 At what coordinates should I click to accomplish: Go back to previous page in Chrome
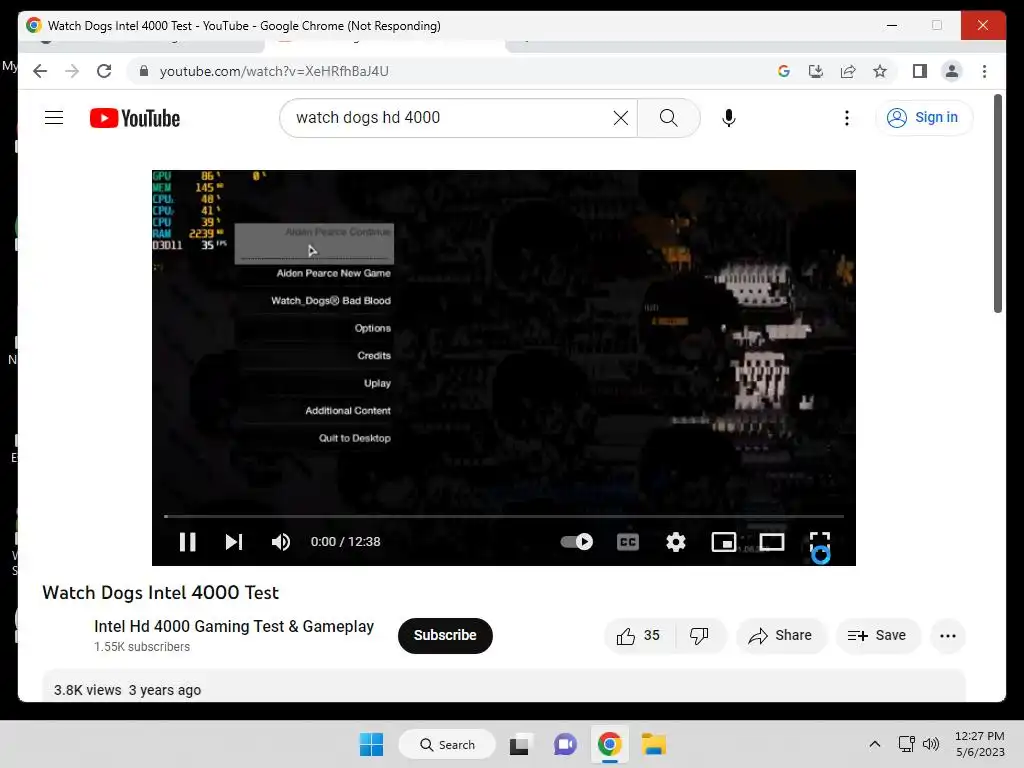click(40, 71)
